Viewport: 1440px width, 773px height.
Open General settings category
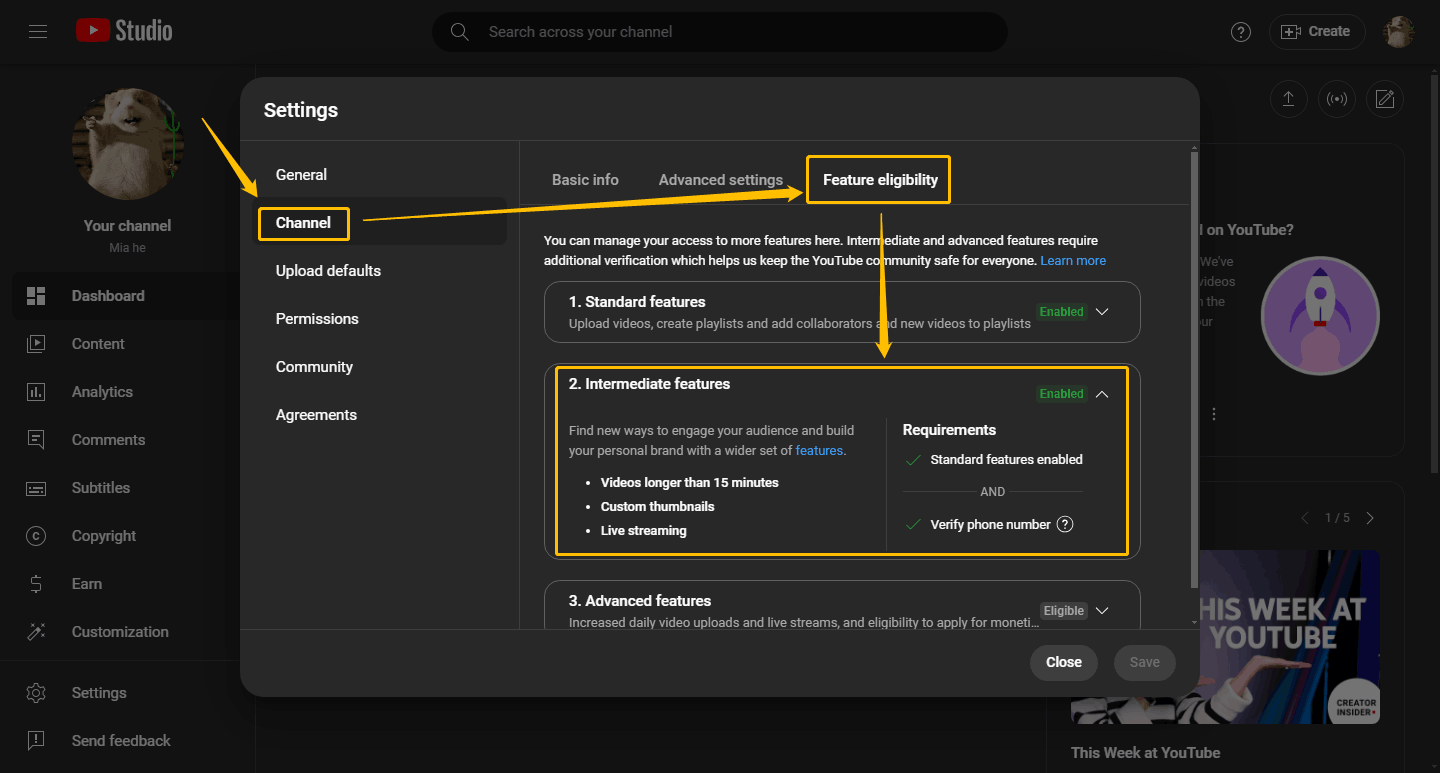click(x=380, y=175)
